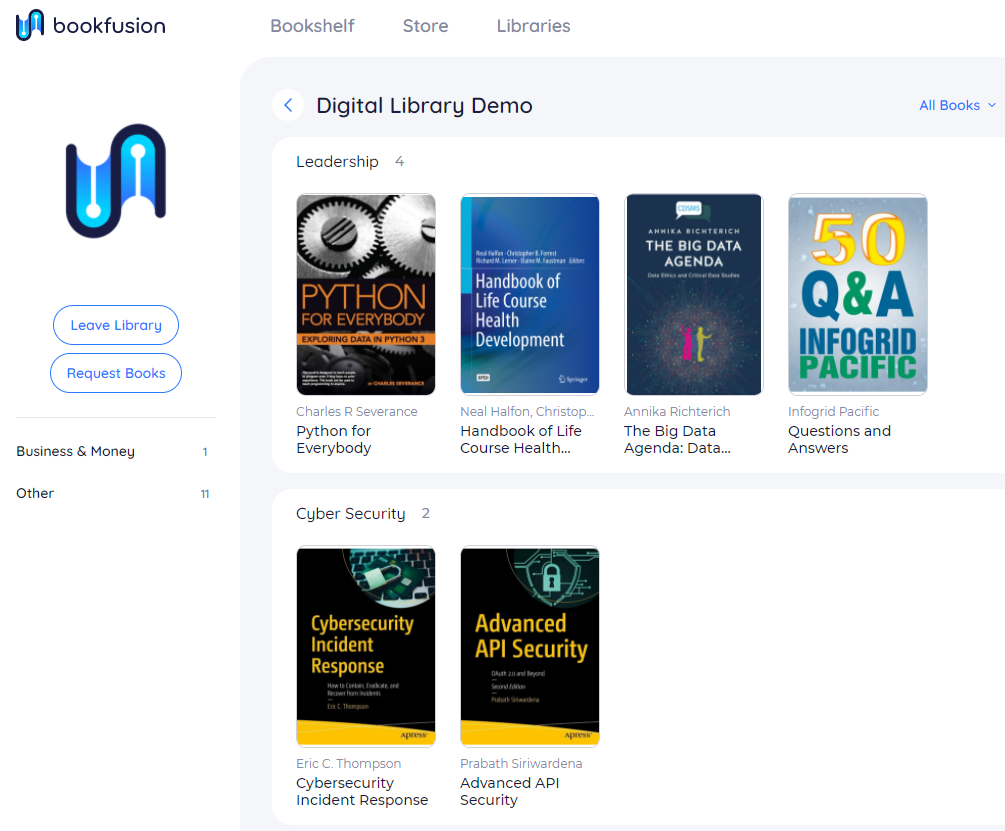
Task: Click the large library logo image
Action: (x=116, y=181)
